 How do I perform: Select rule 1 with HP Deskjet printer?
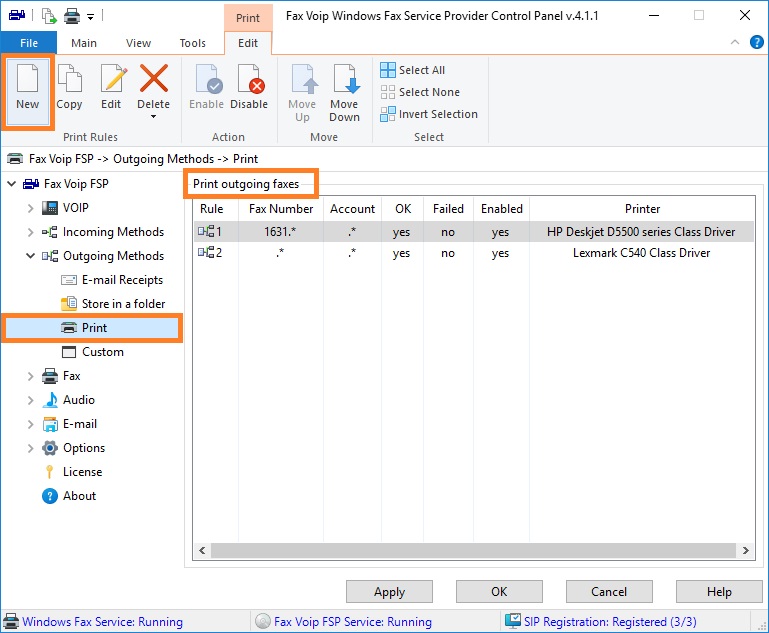[x=474, y=231]
